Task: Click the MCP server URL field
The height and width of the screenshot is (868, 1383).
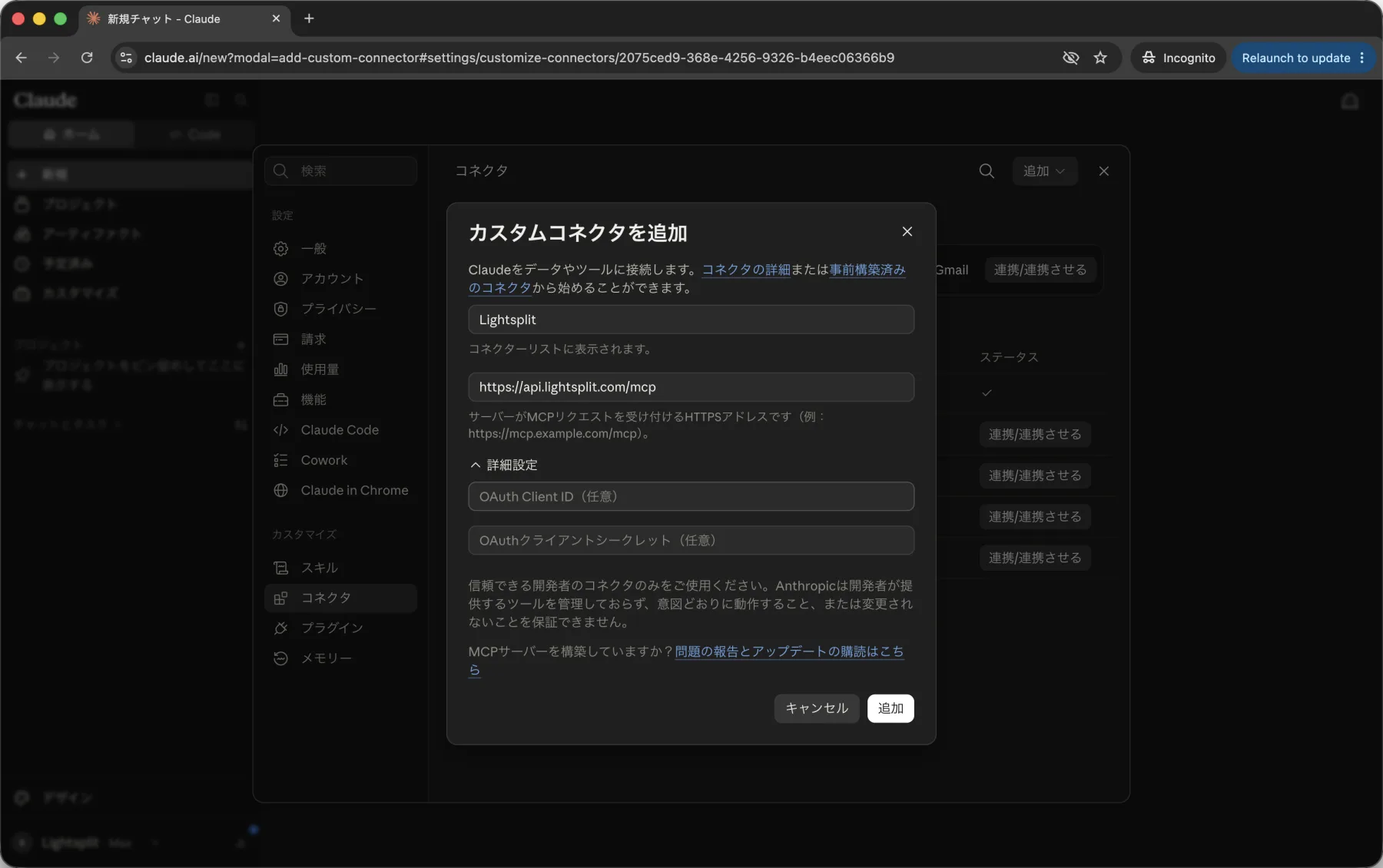Action: point(691,387)
